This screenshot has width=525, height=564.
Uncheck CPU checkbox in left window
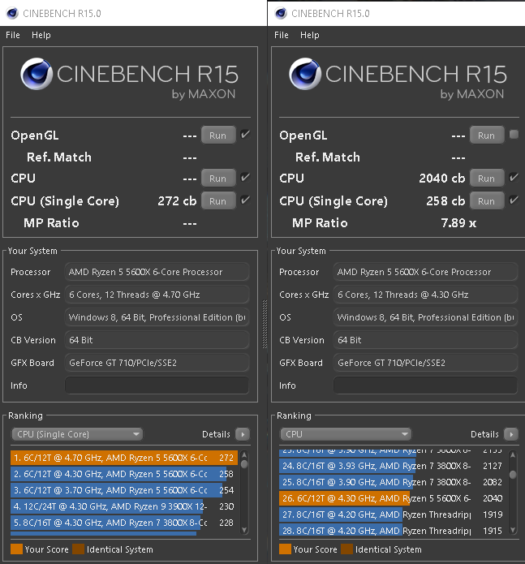click(x=245, y=177)
